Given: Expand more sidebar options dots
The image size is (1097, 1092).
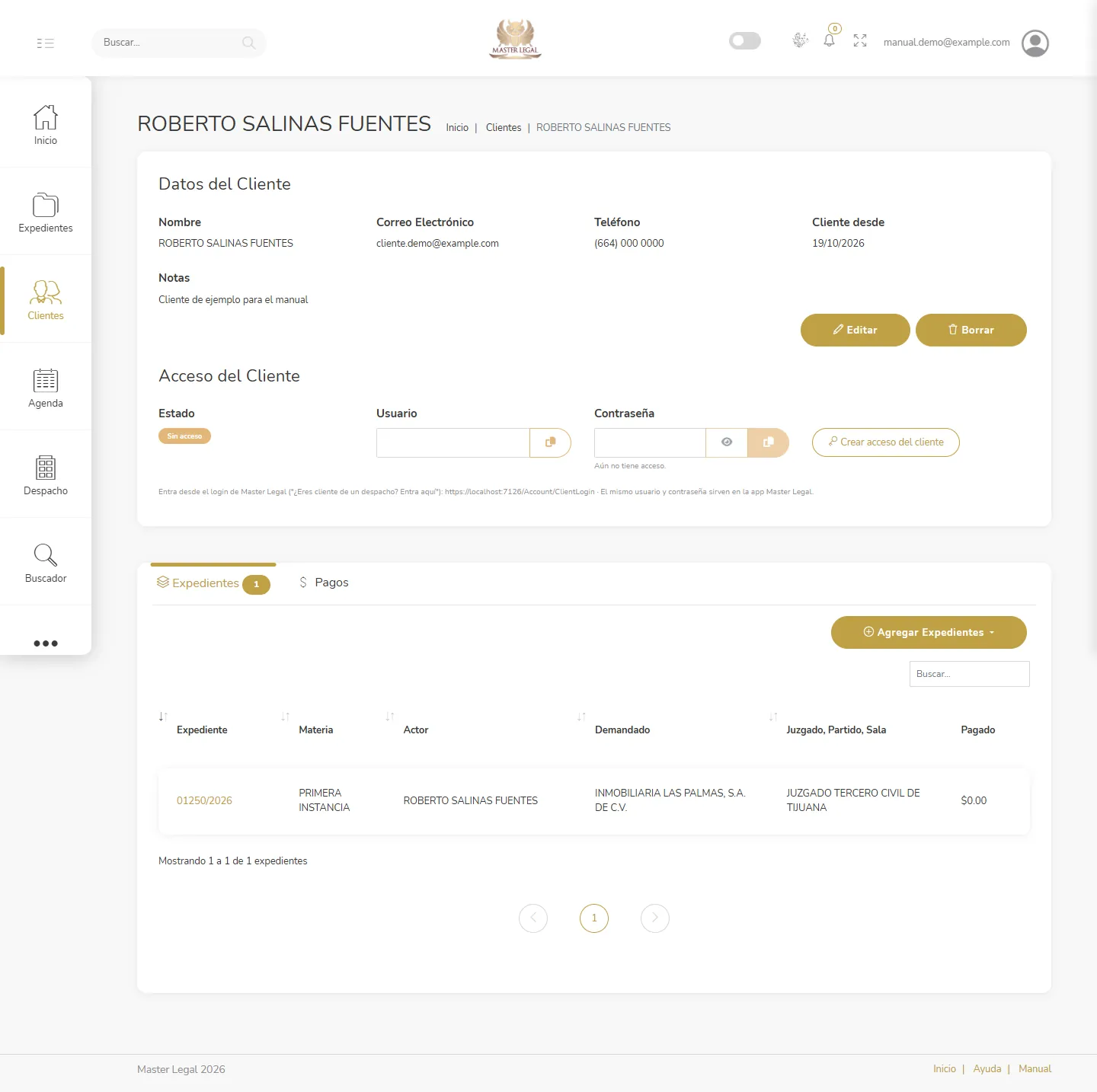Looking at the screenshot, I should [x=46, y=643].
